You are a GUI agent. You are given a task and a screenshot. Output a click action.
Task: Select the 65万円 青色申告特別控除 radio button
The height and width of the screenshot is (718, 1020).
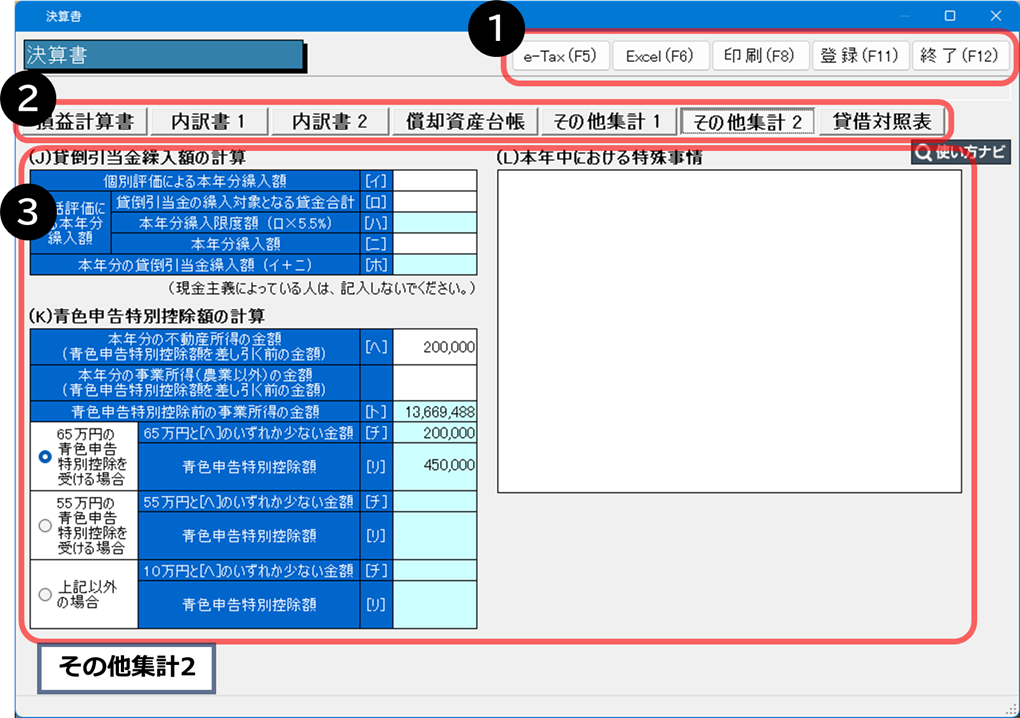click(x=44, y=456)
